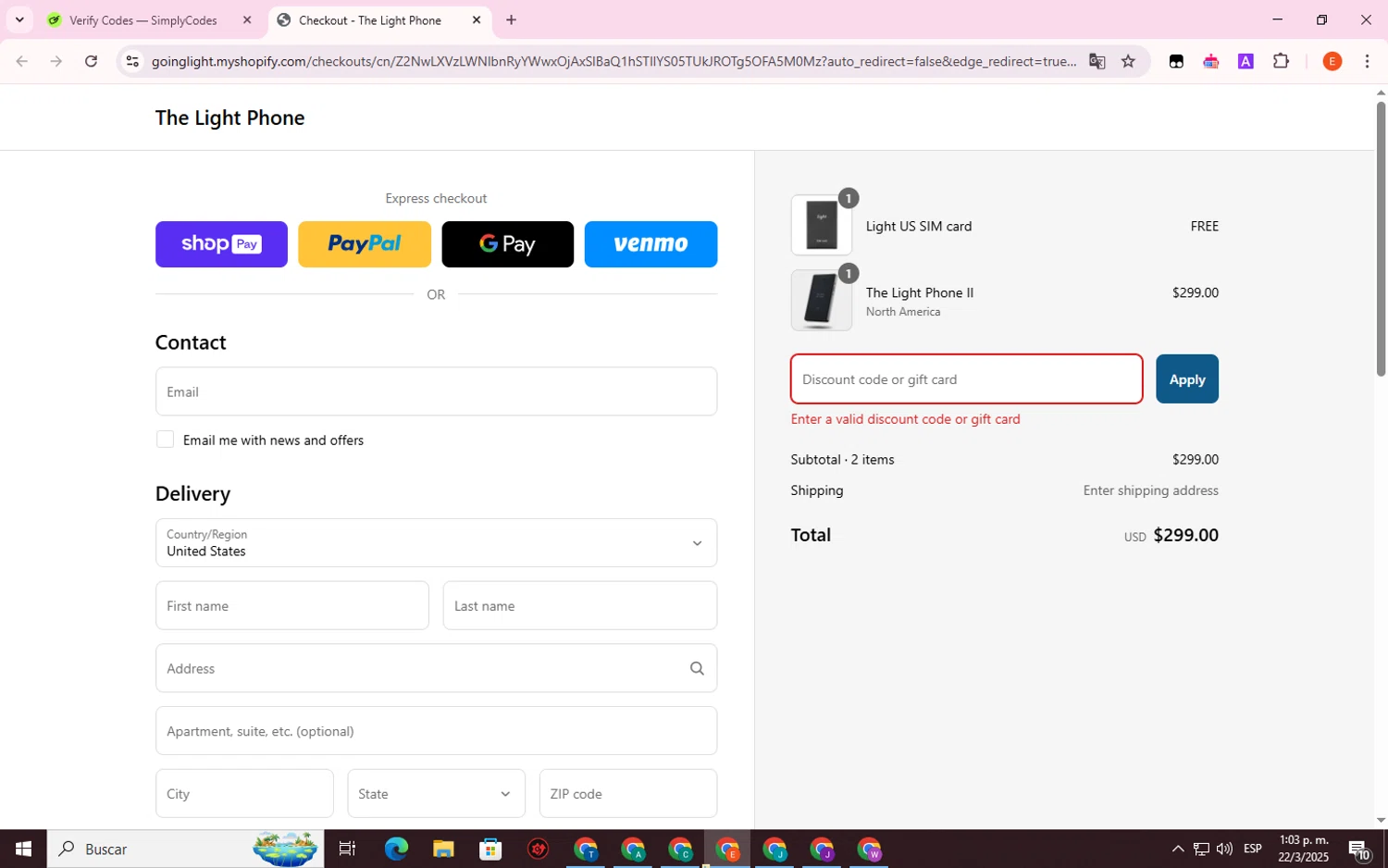Click the Last name field

tap(580, 606)
